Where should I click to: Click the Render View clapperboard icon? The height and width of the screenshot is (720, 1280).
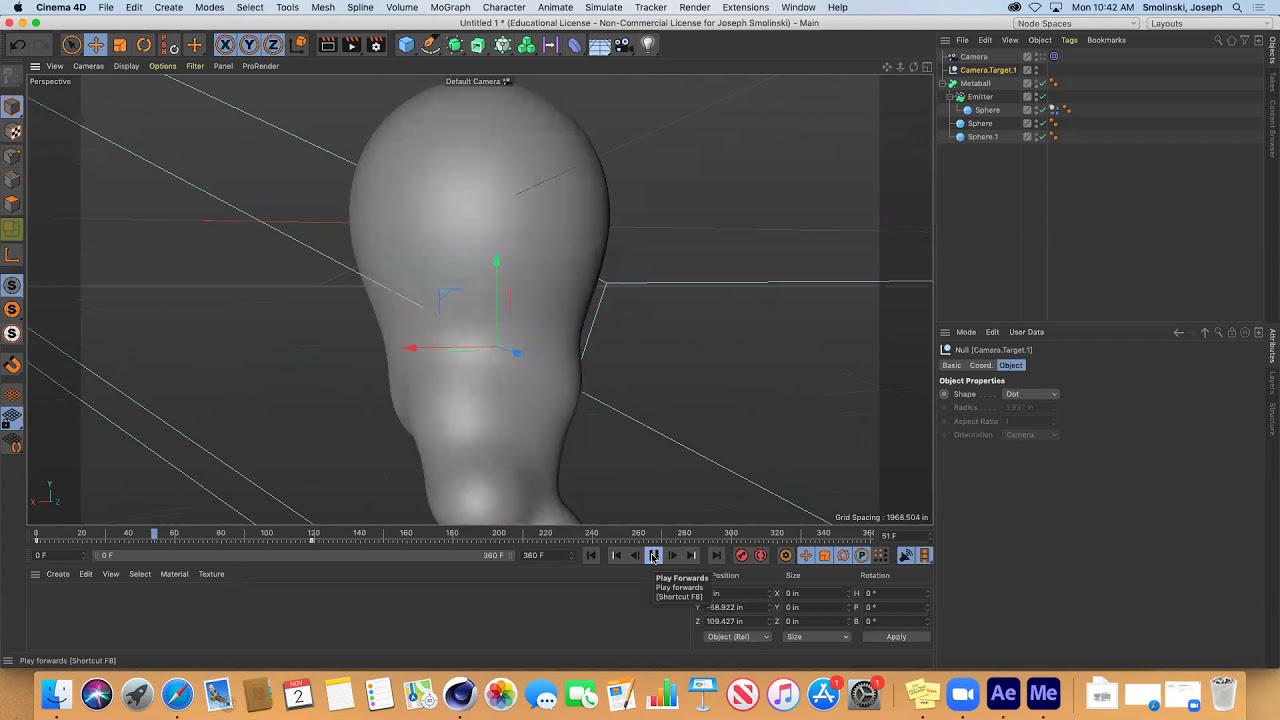(x=327, y=45)
